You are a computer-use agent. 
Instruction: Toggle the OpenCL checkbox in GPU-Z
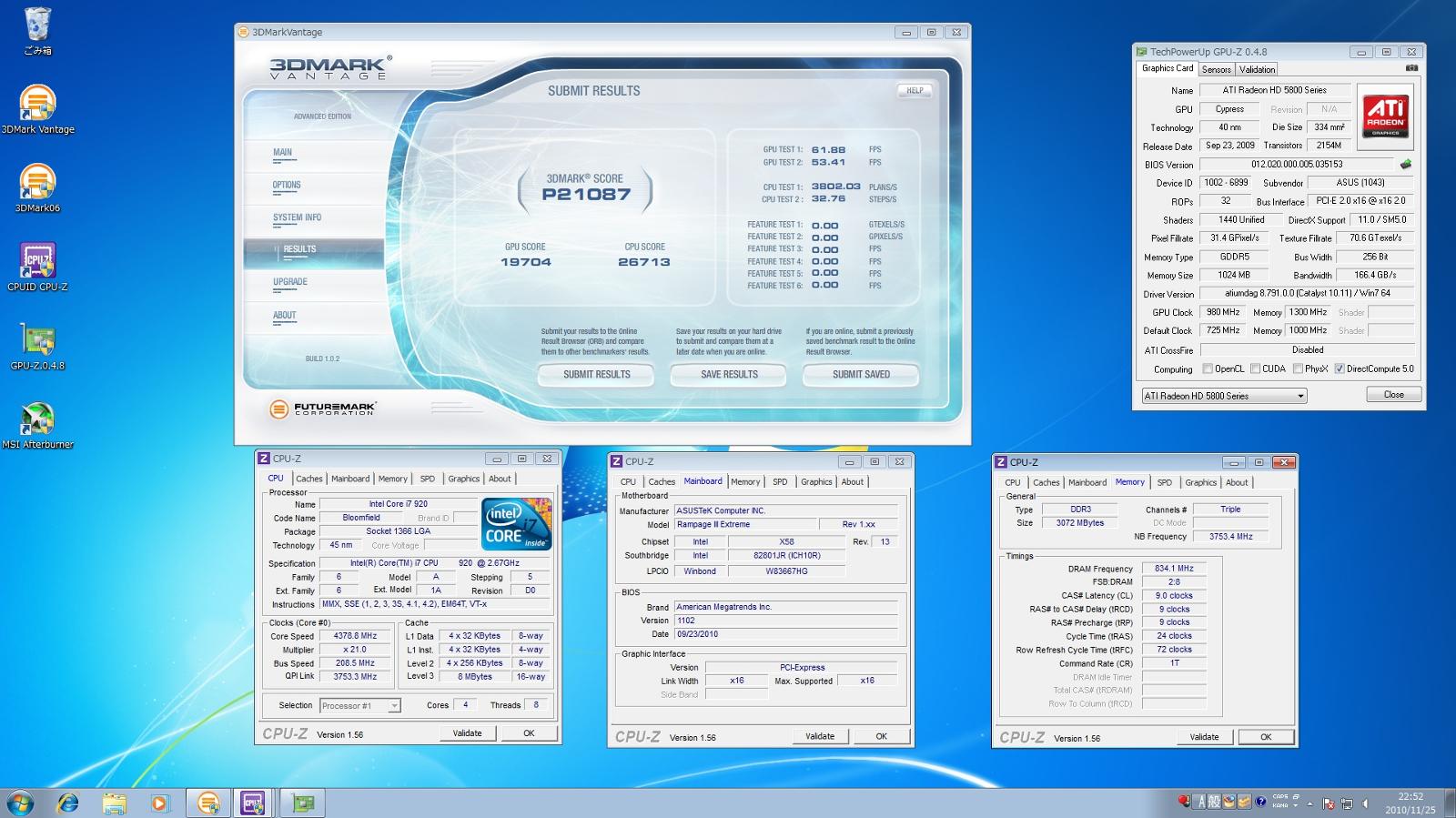click(x=1208, y=369)
